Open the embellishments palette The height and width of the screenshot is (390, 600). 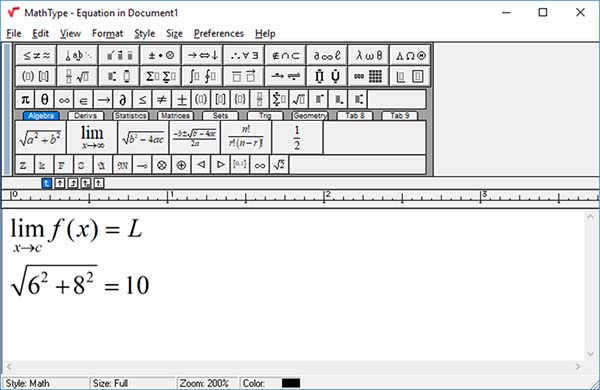119,55
